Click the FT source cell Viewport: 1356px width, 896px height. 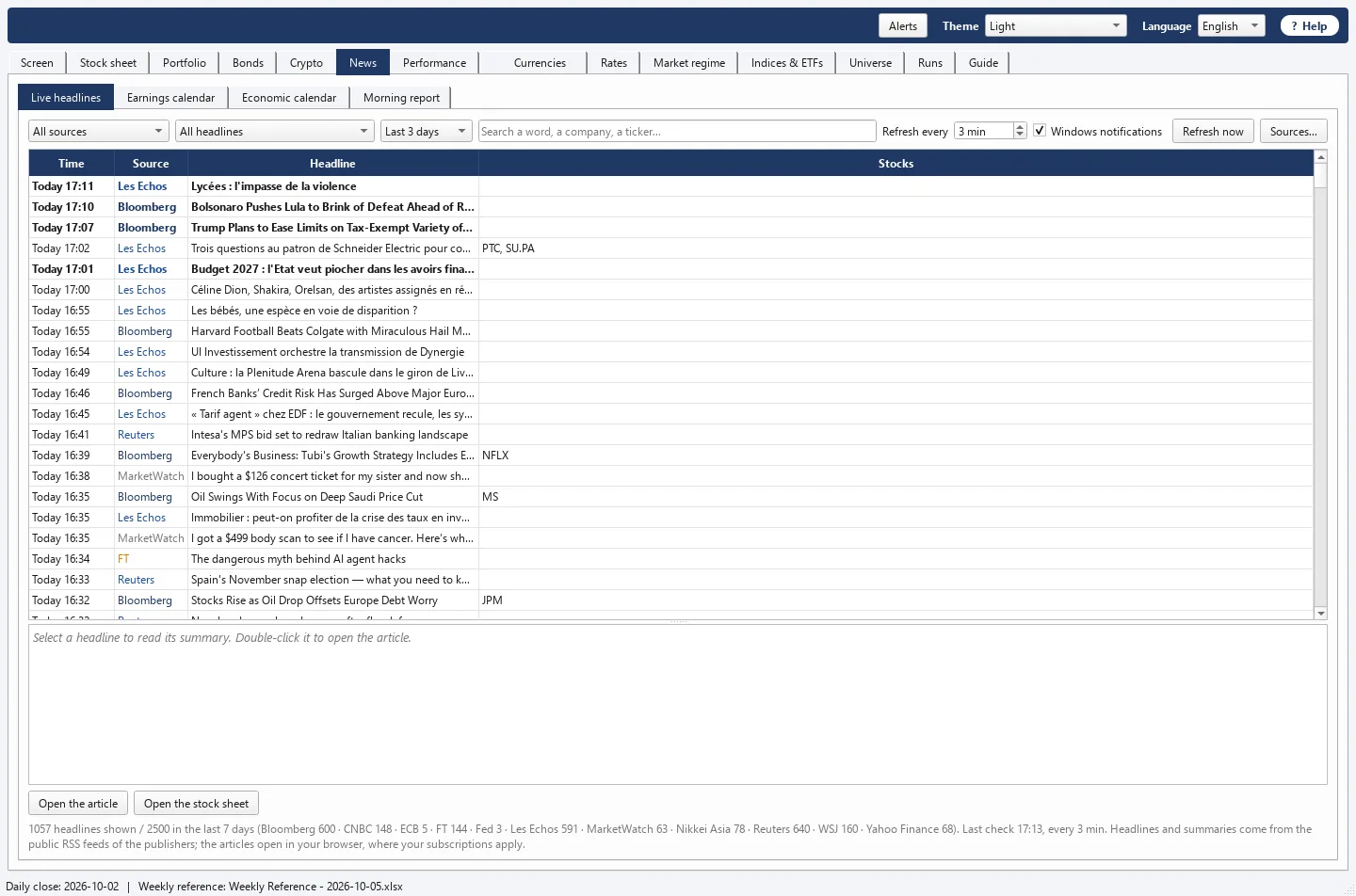click(151, 559)
